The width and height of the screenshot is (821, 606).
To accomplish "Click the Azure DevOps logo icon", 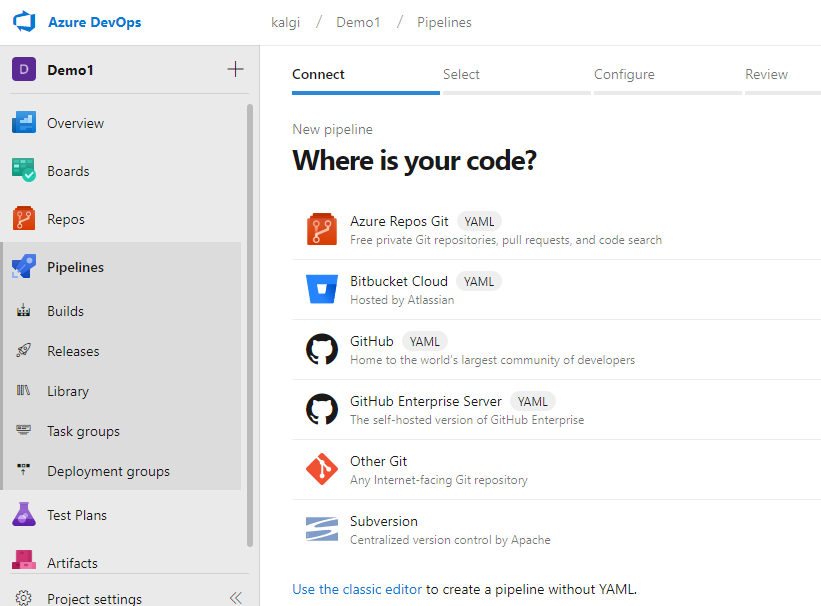I will (x=24, y=22).
